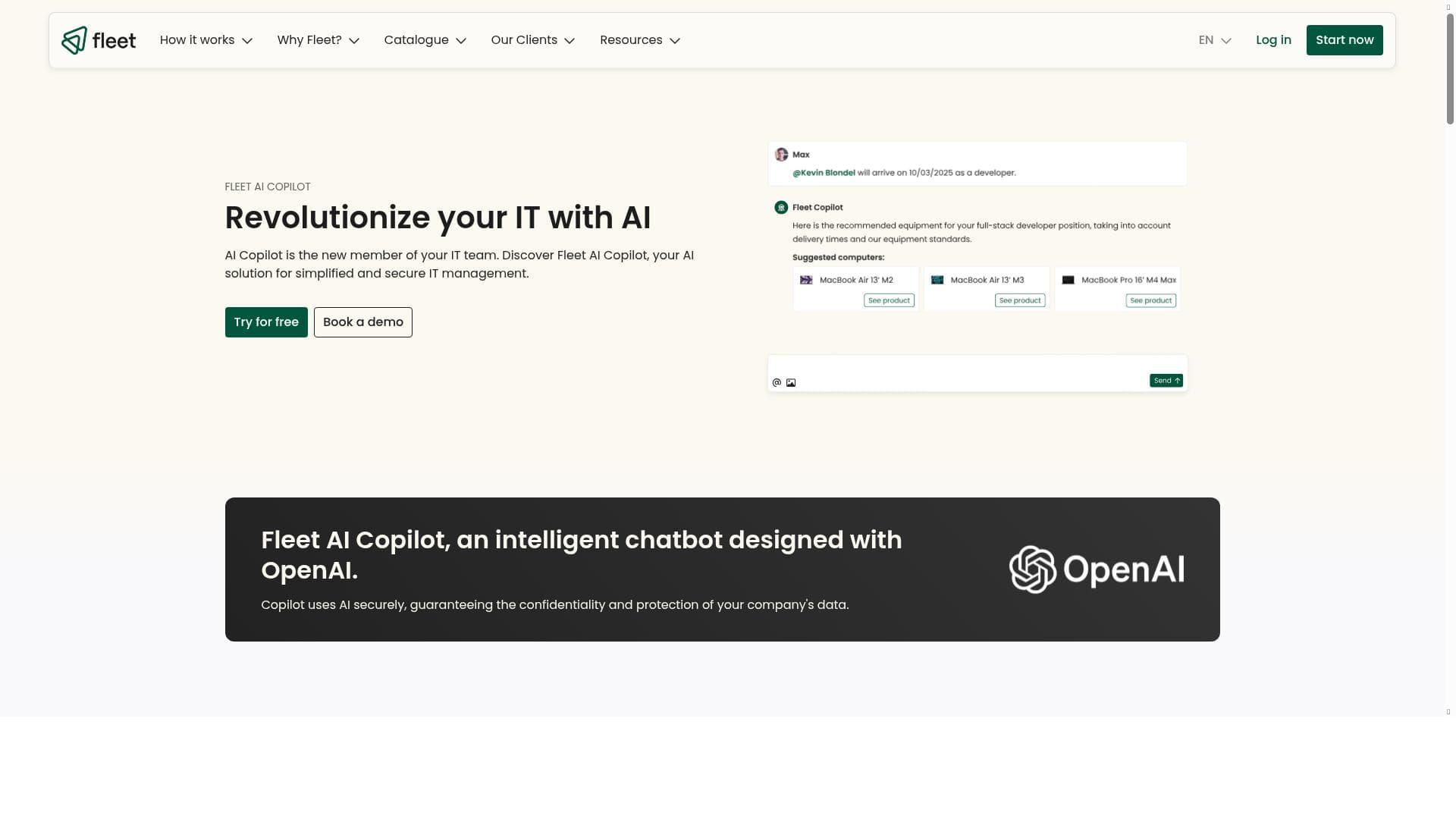Open the Our Clients menu
The height and width of the screenshot is (819, 1456).
tap(532, 40)
